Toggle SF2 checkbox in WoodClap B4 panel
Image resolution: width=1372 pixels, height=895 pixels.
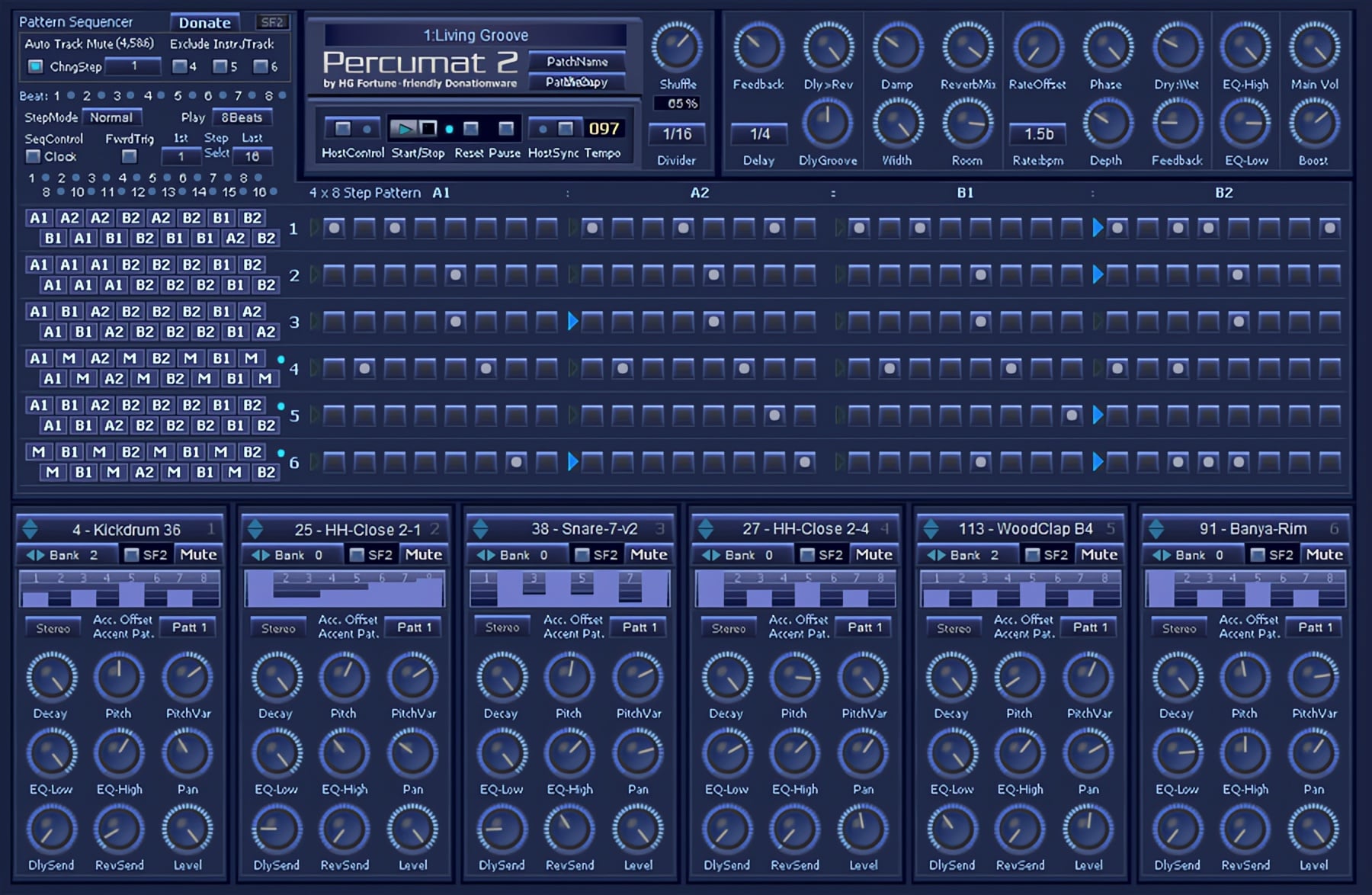pyautogui.click(x=1033, y=555)
